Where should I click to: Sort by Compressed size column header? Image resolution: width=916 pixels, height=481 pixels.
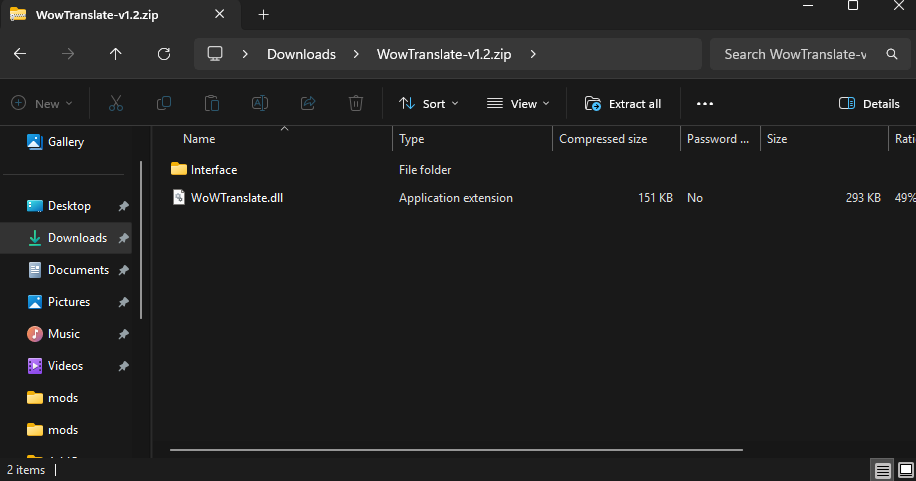coord(603,139)
